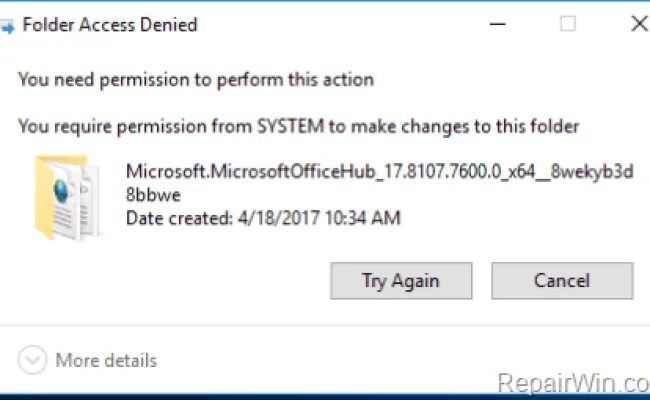The image size is (650, 400).
Task: Expand the More details chevron
Action: click(x=32, y=360)
